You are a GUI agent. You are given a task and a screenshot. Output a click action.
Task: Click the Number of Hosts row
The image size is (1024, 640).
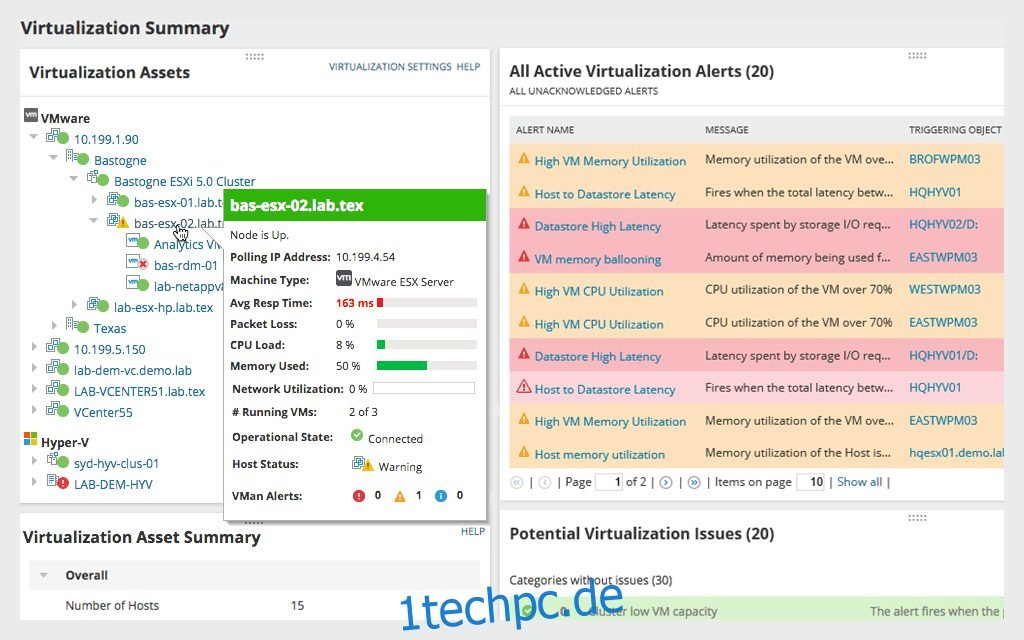(255, 605)
